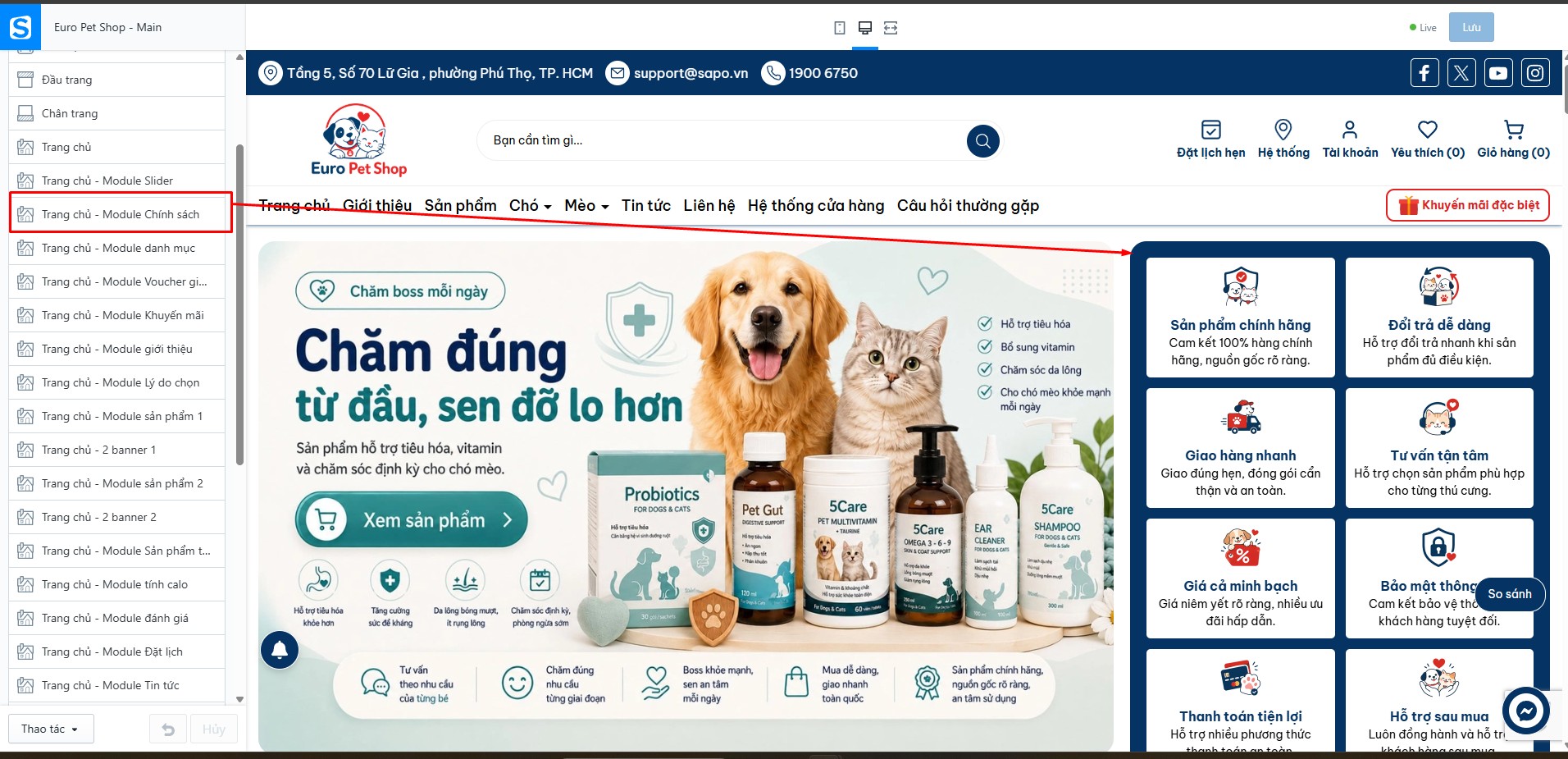Click the search magnifier button

pyautogui.click(x=983, y=141)
